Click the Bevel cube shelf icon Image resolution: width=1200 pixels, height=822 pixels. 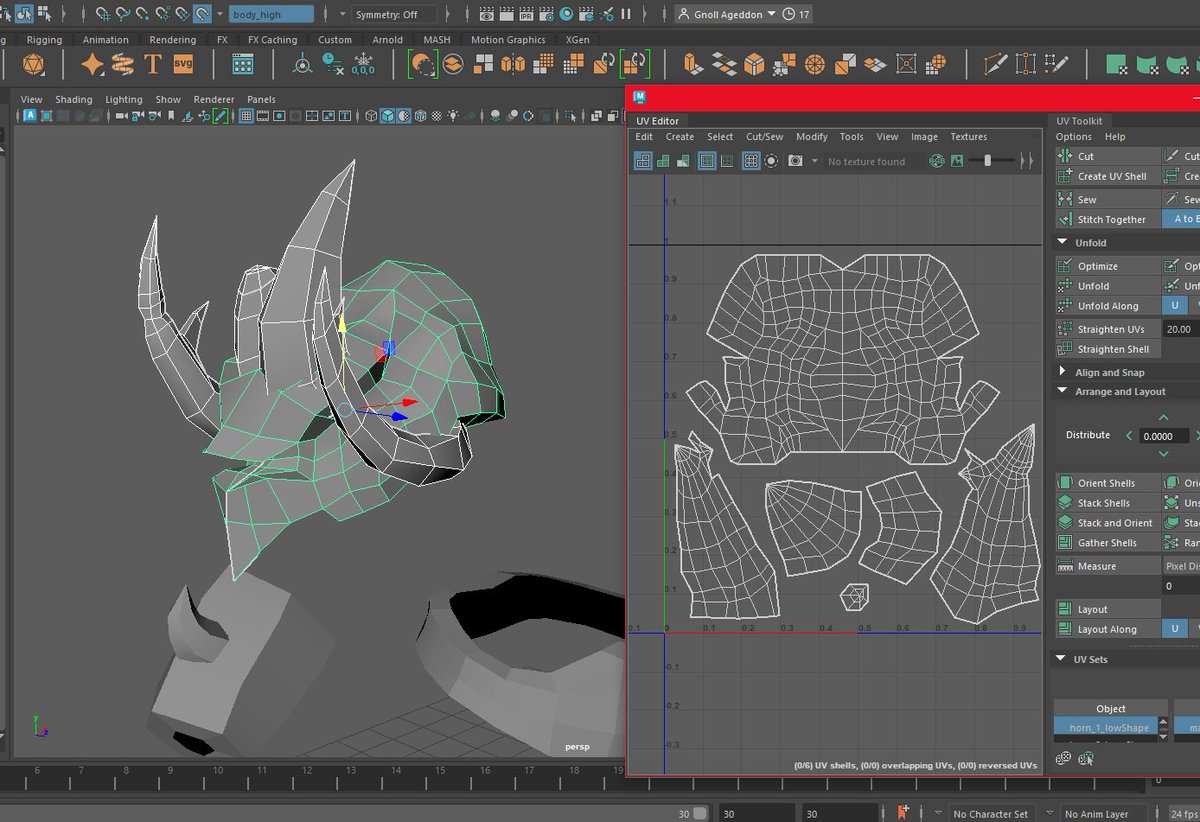(x=753, y=65)
